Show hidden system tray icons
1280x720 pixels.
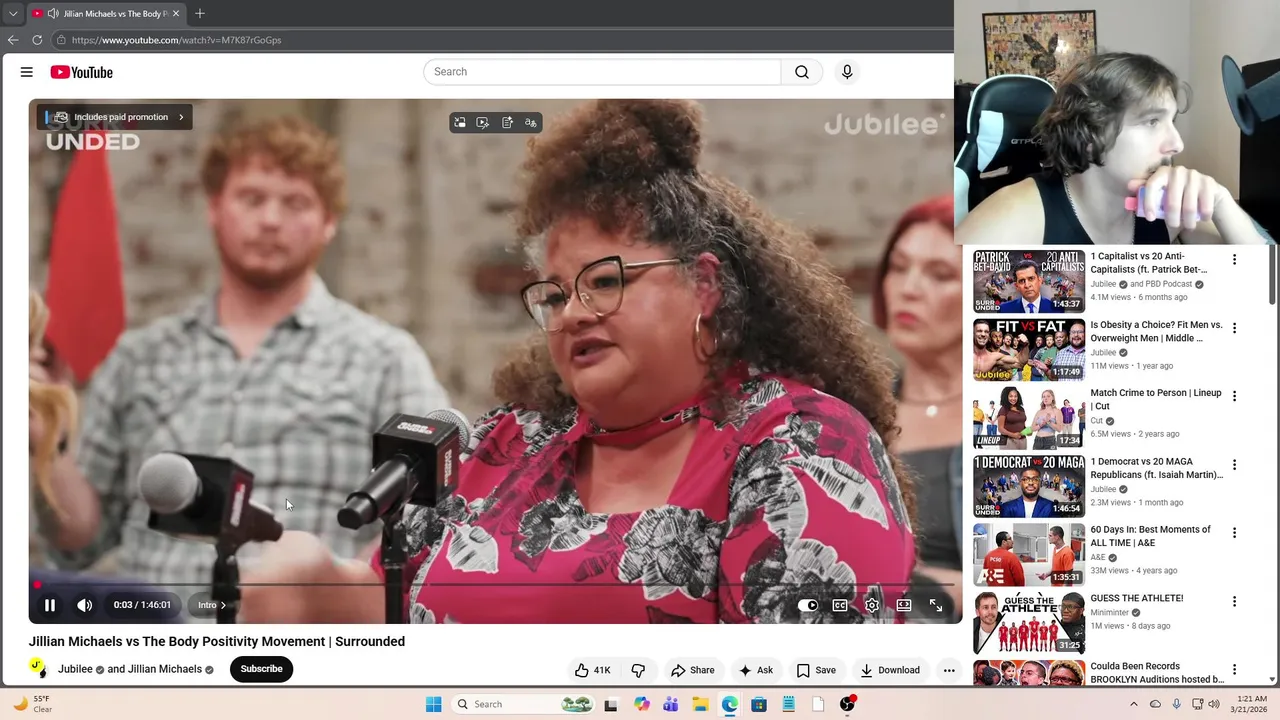(1135, 704)
